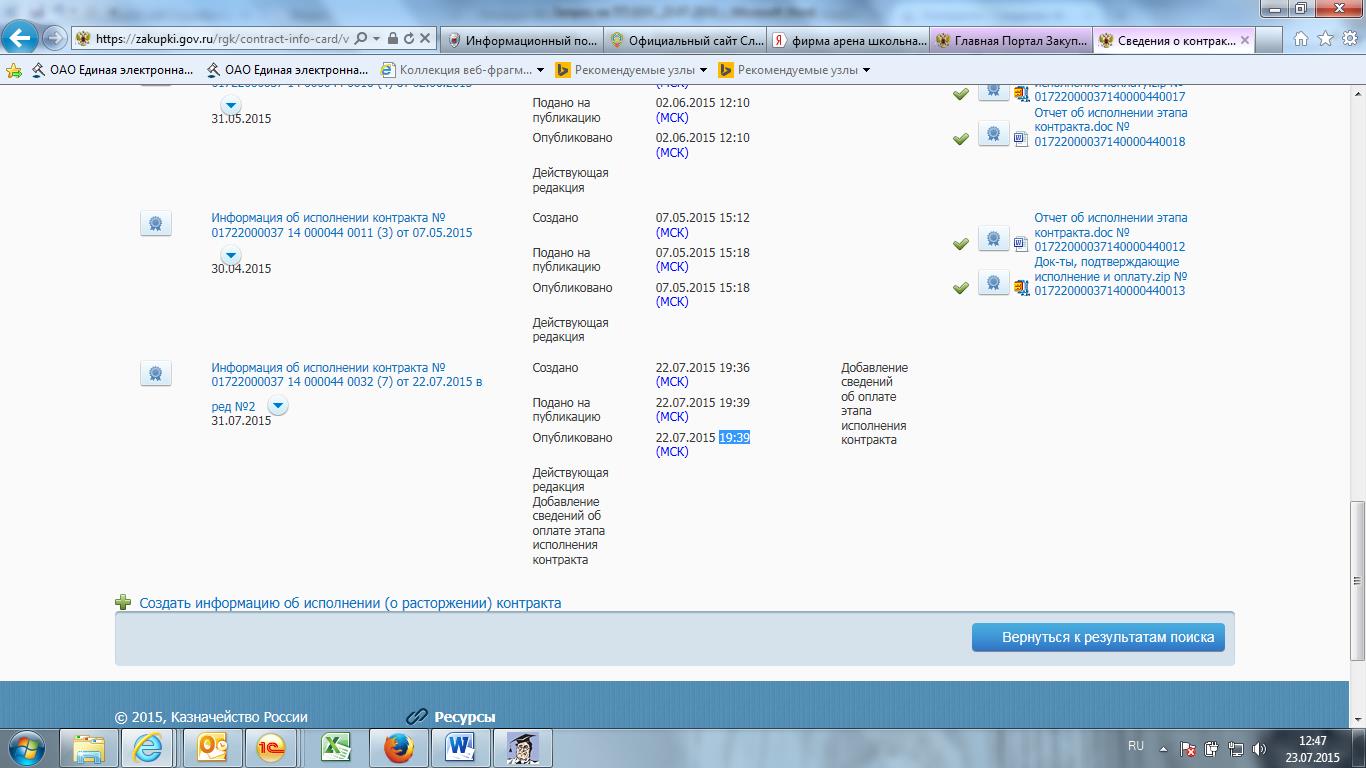Image resolution: width=1366 pixels, height=768 pixels.
Task: Open first 'ОАО Единая электронна...' bookmark
Action: (x=112, y=70)
